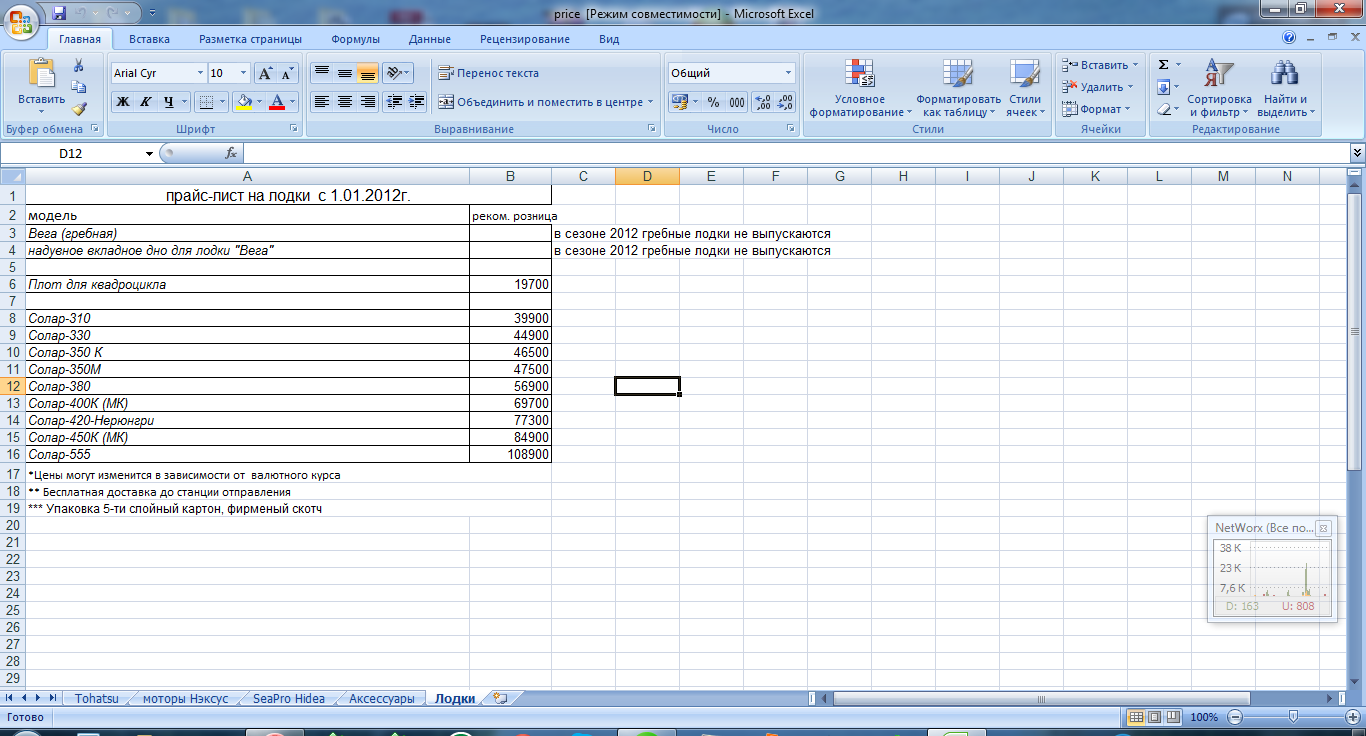Open Условное форматирование menu
This screenshot has width=1366, height=736.
(861, 88)
